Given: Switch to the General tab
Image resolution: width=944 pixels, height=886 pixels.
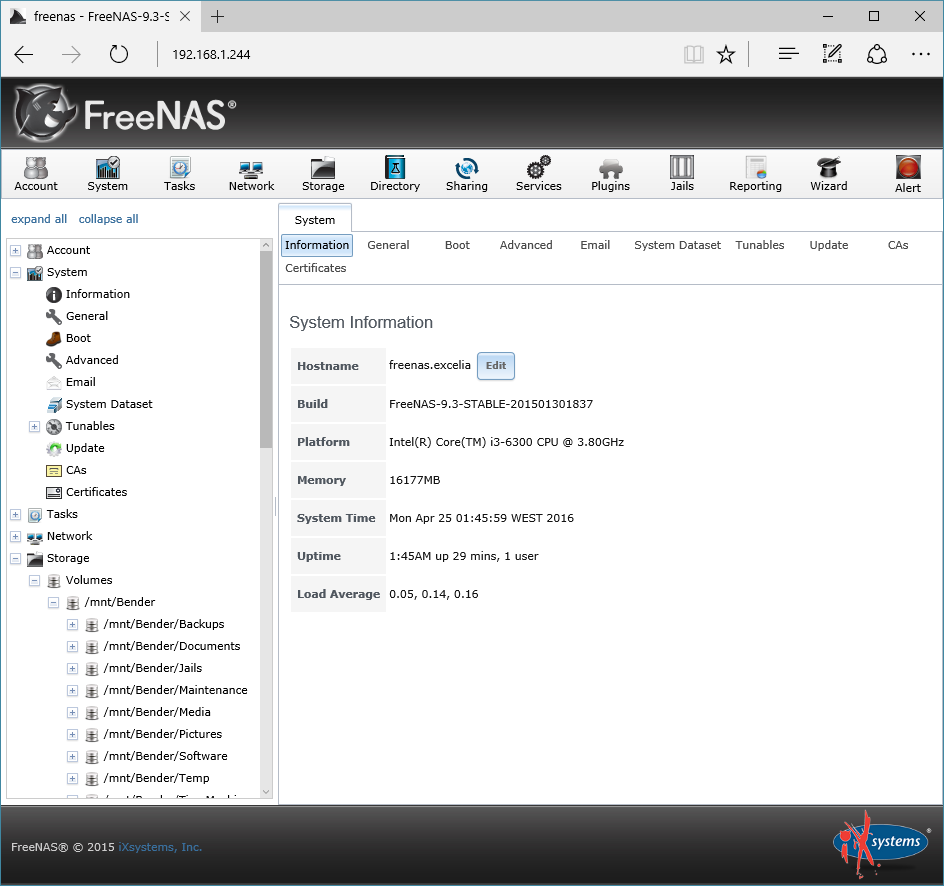Looking at the screenshot, I should [388, 245].
